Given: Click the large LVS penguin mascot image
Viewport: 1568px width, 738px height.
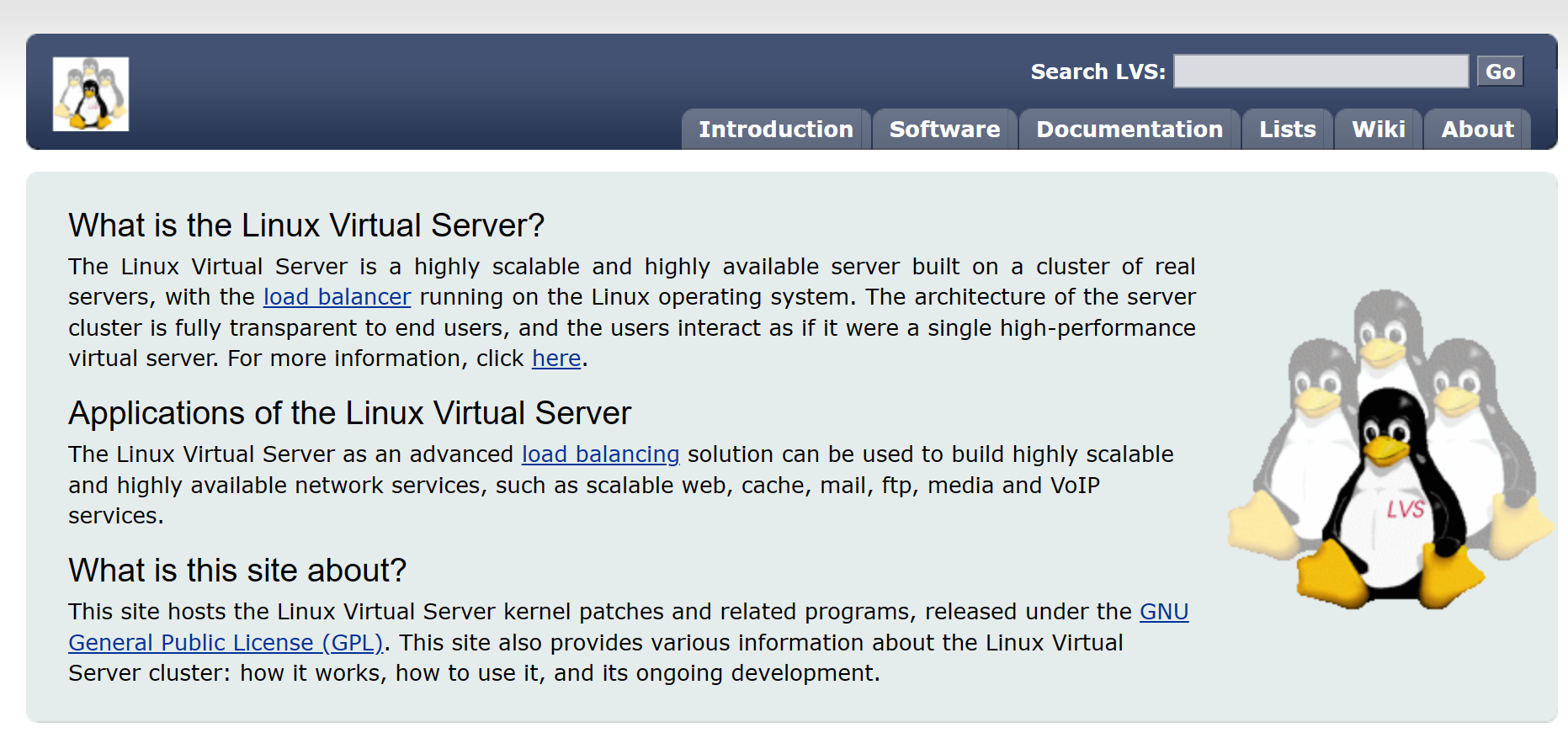Looking at the screenshot, I should point(1390,452).
